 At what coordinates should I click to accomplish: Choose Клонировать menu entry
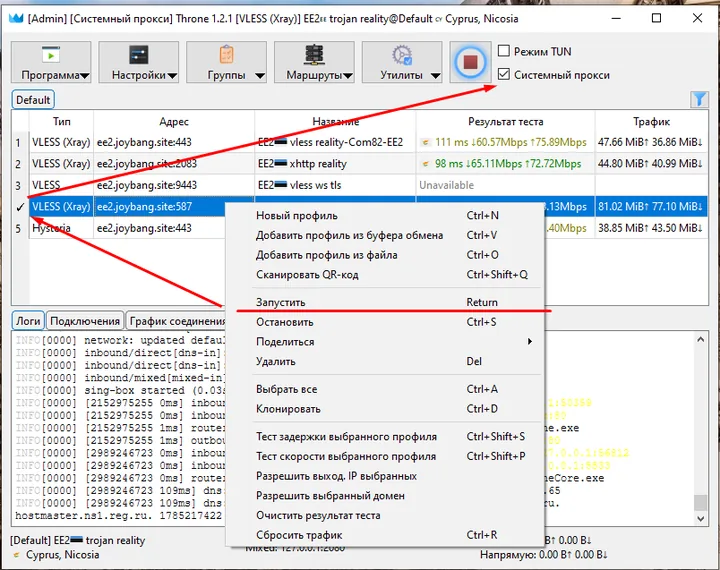tap(385, 409)
